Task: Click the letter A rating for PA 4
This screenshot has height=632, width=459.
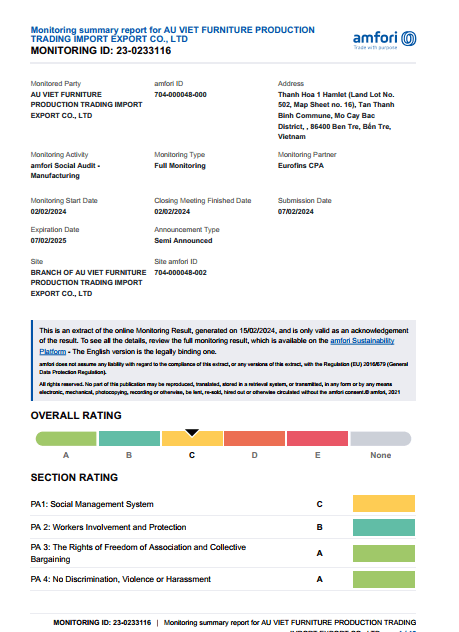Action: coord(320,579)
